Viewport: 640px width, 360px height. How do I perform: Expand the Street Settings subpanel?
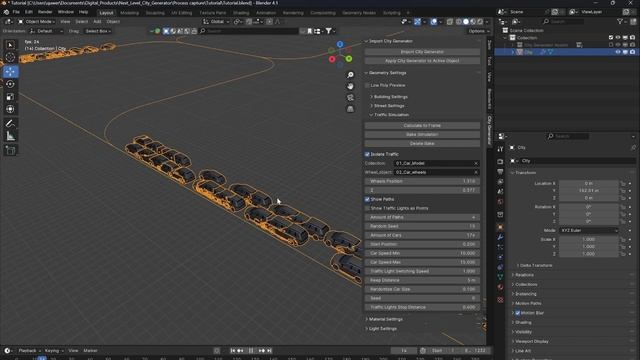point(389,106)
